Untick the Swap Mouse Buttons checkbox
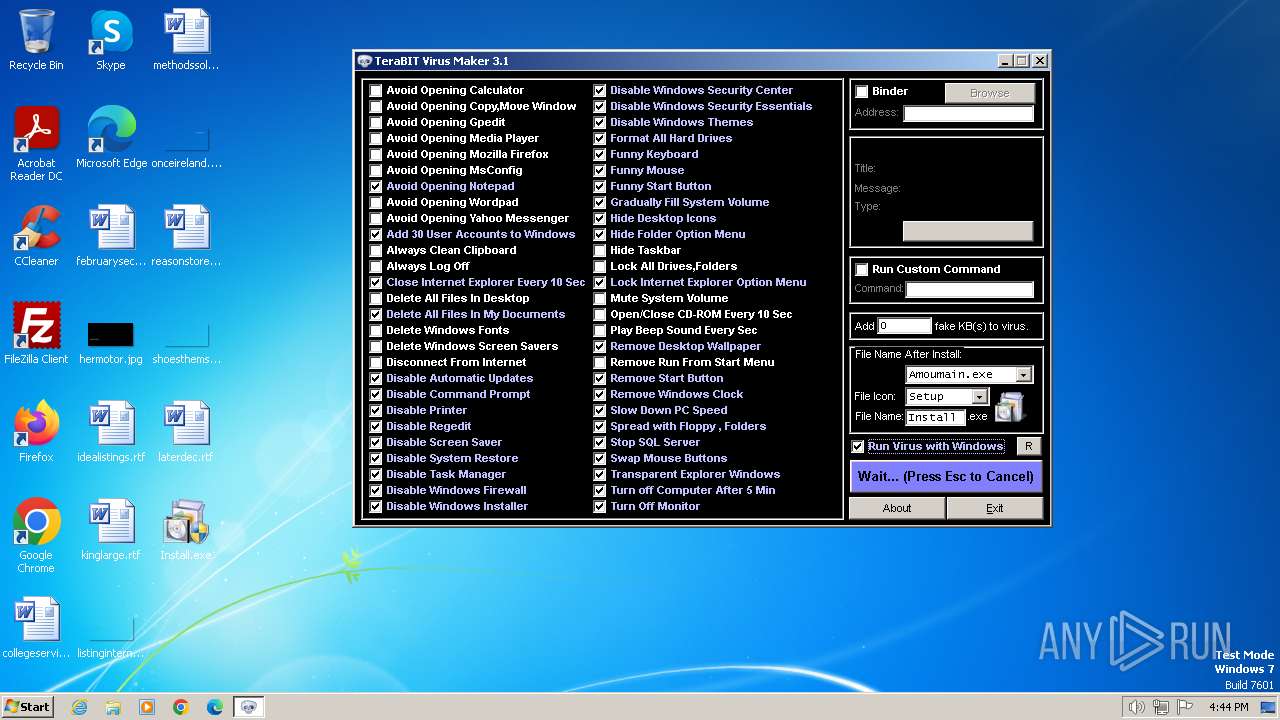The height and width of the screenshot is (720, 1280). pos(600,458)
